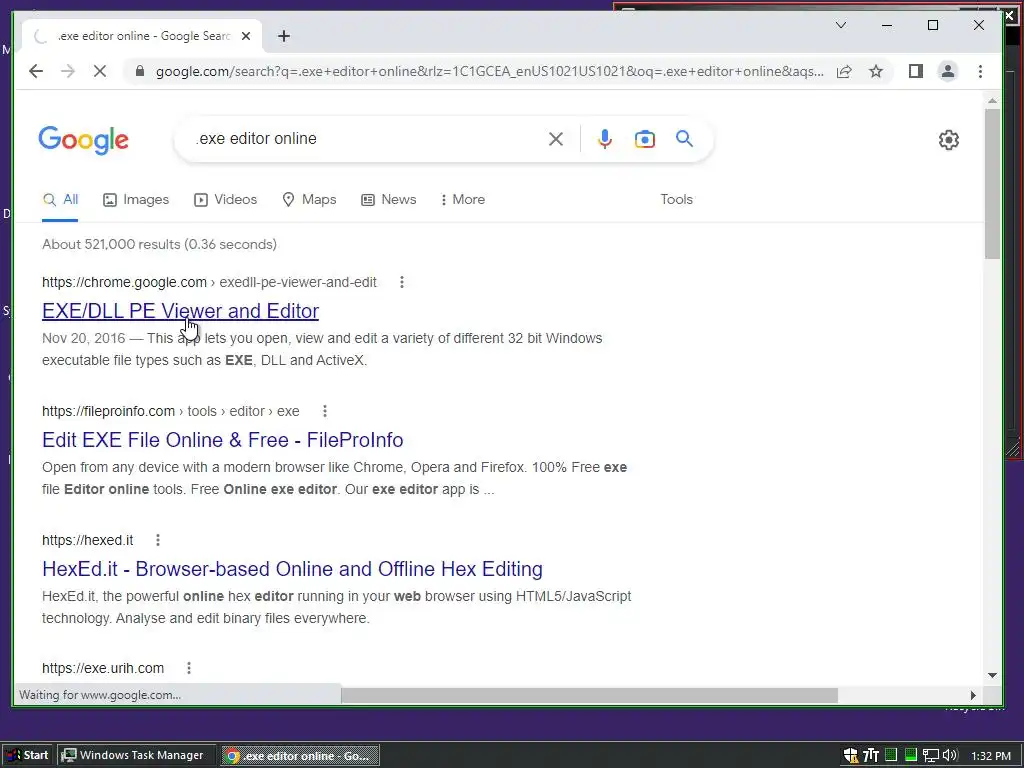
Task: Start voice search with microphone icon
Action: pos(605,139)
